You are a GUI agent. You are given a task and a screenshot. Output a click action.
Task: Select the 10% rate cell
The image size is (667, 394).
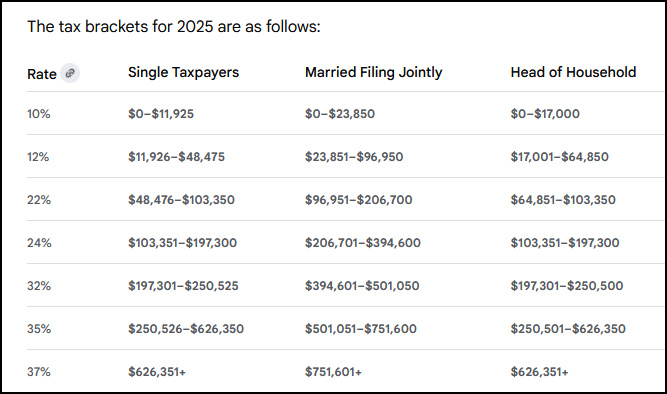point(39,114)
